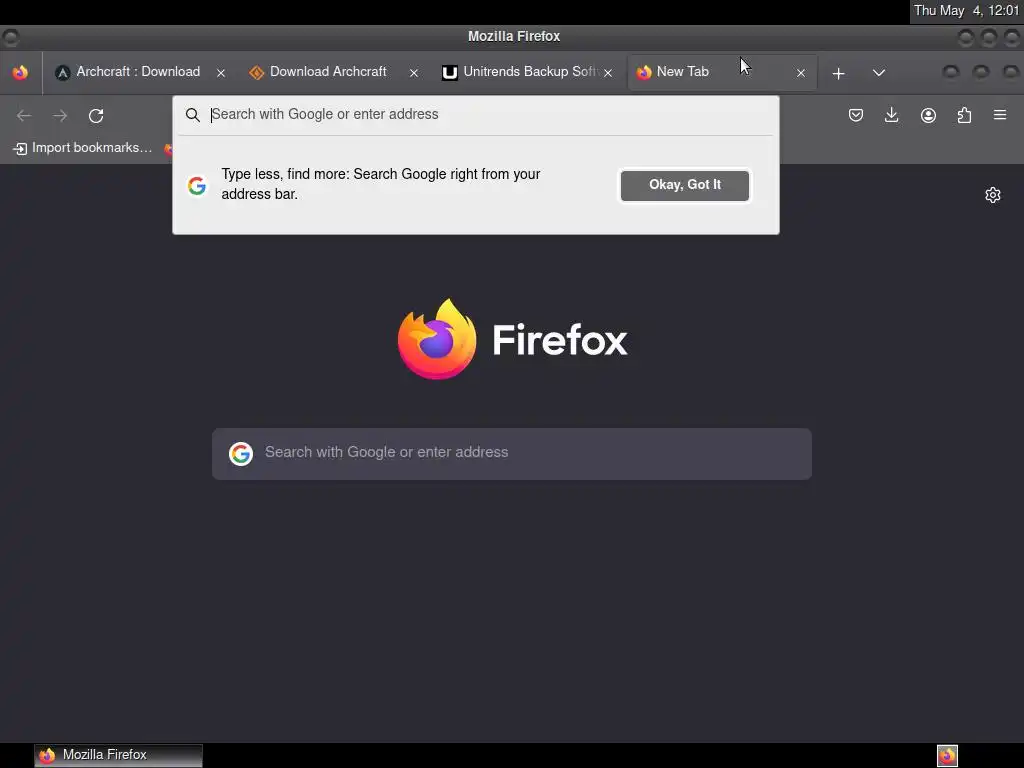The width and height of the screenshot is (1024, 768).
Task: Open Firefox View pinned tab icon
Action: pyautogui.click(x=20, y=72)
